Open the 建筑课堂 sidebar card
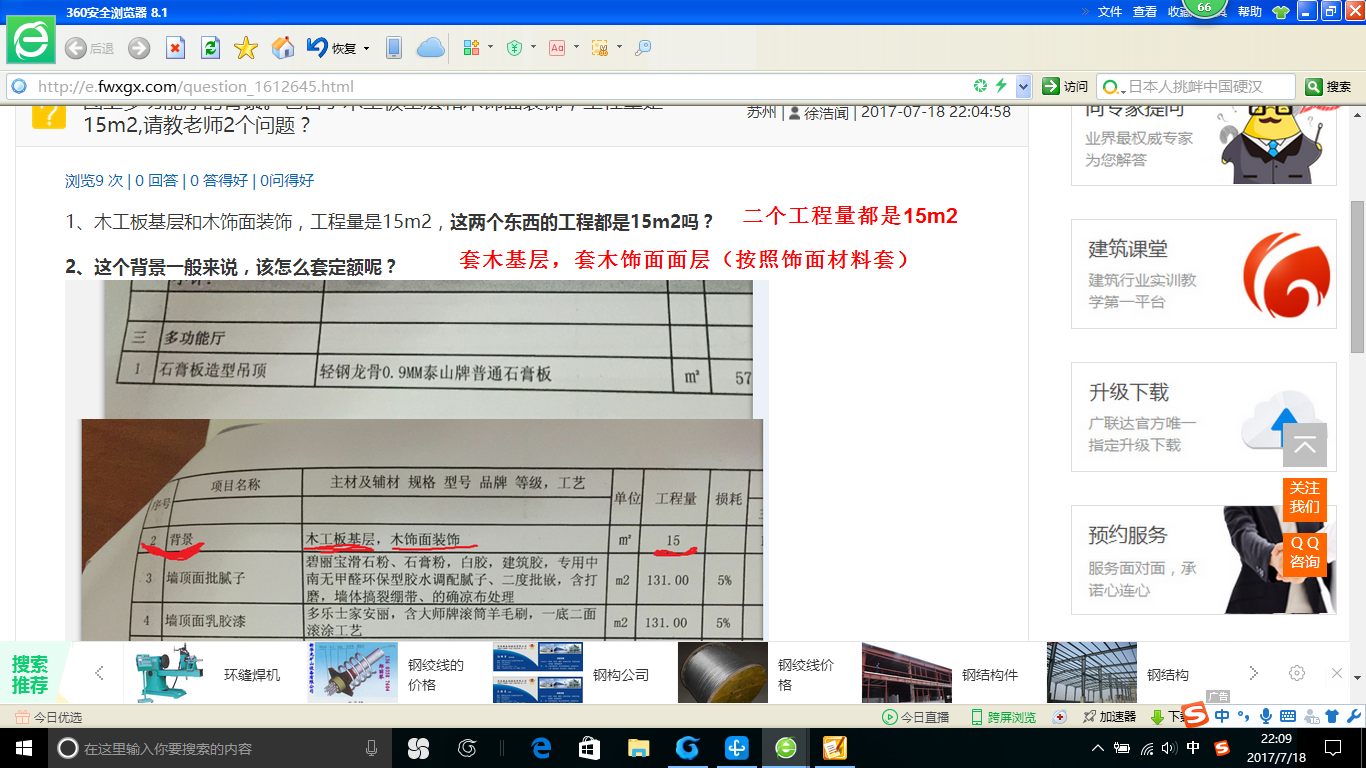The height and width of the screenshot is (768, 1366). pos(1204,274)
